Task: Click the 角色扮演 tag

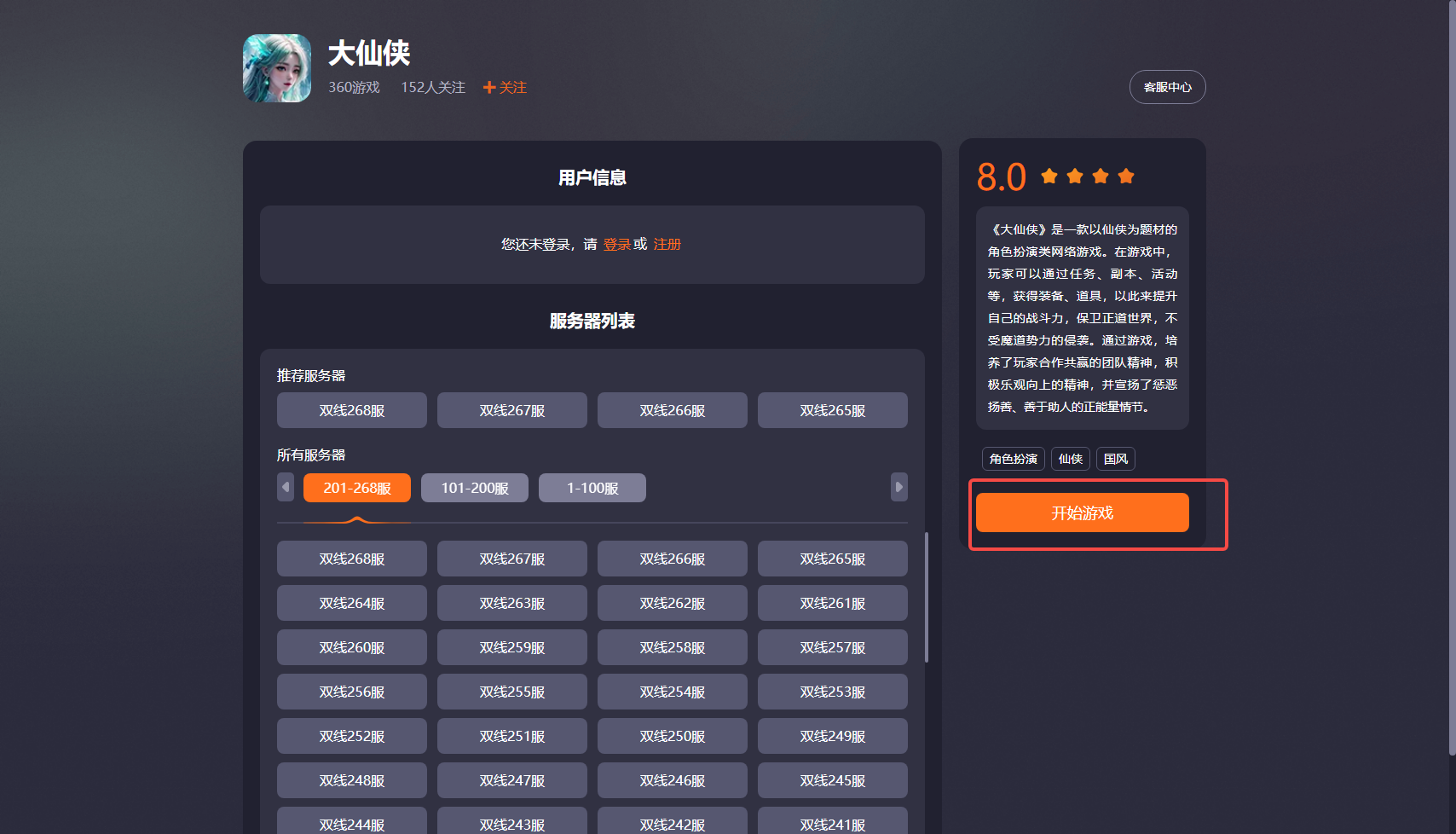Action: [x=1013, y=459]
